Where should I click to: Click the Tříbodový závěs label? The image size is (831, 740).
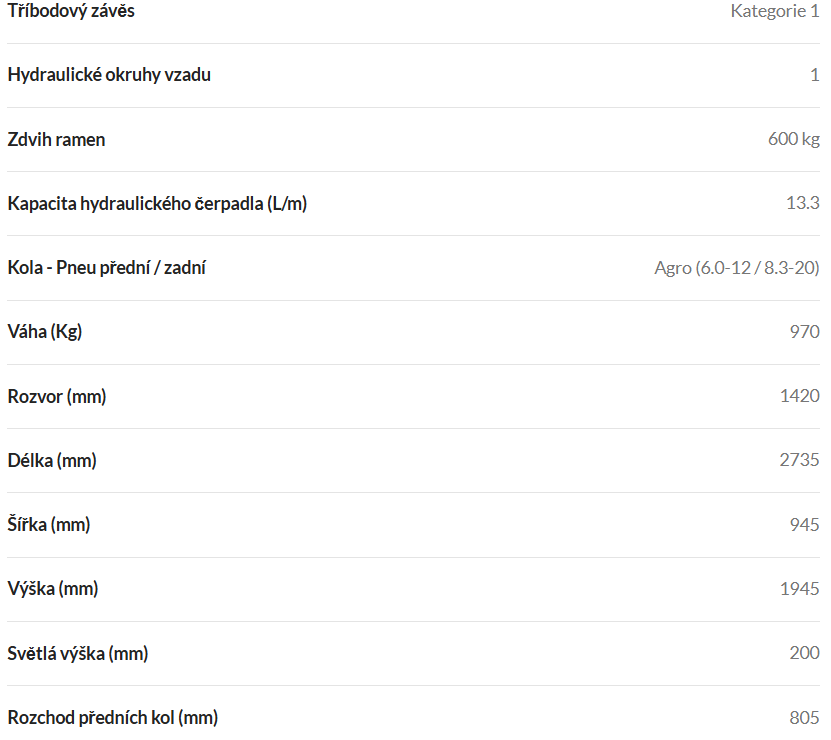click(x=71, y=11)
